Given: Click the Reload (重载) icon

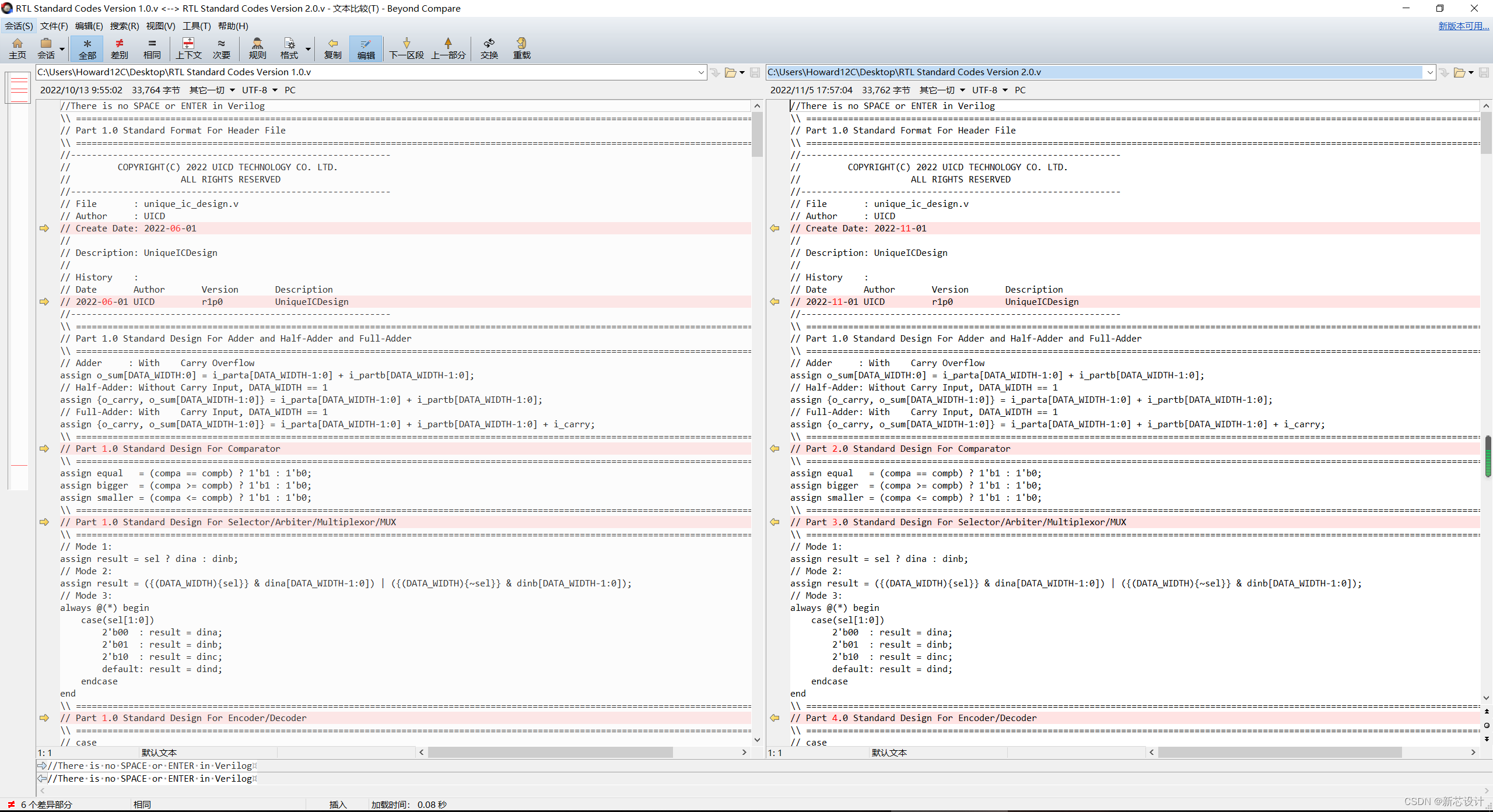Looking at the screenshot, I should 522,48.
